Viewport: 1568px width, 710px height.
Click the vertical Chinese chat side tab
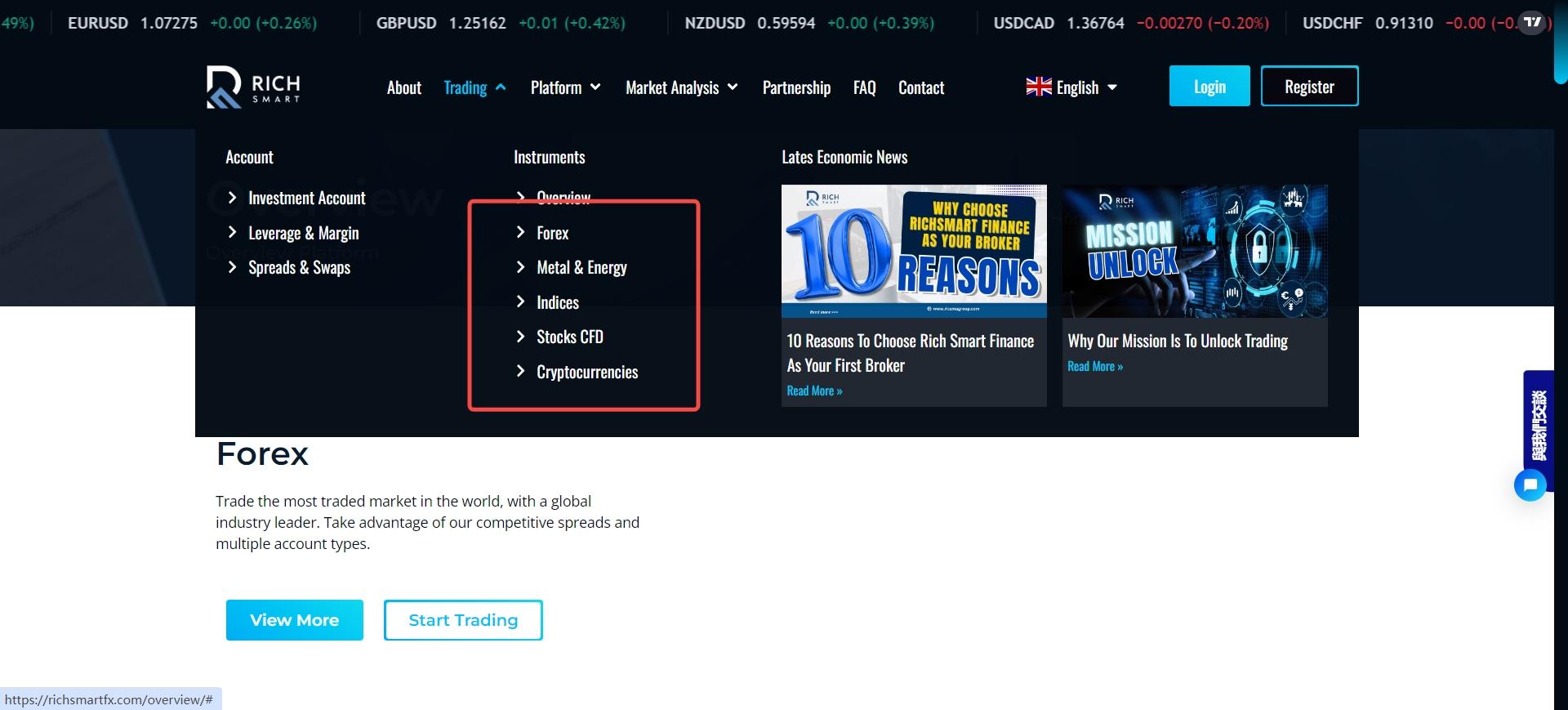1538,424
